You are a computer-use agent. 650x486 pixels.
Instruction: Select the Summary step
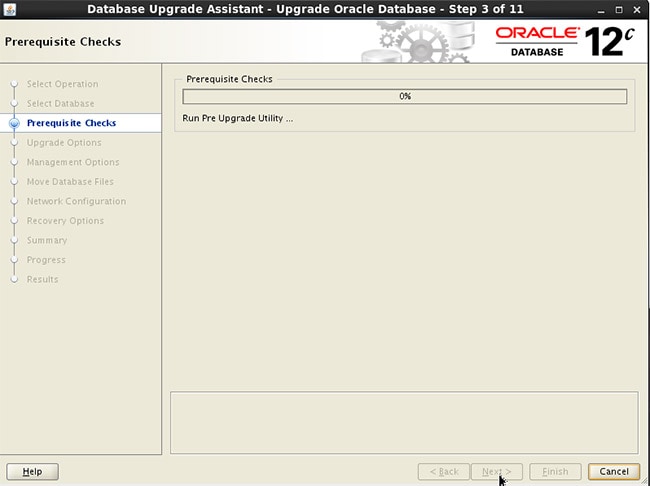pyautogui.click(x=47, y=240)
